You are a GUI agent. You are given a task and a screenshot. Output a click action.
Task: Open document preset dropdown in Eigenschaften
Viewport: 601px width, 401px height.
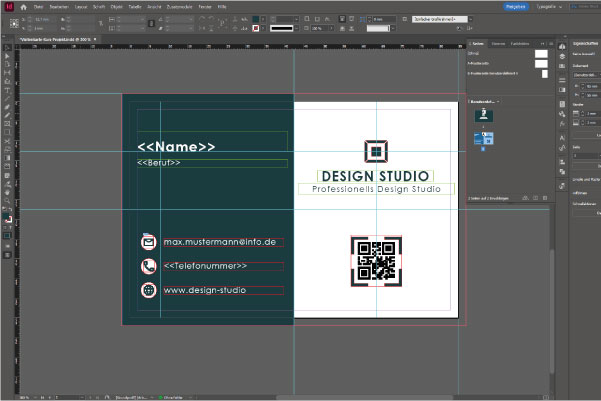coord(587,75)
